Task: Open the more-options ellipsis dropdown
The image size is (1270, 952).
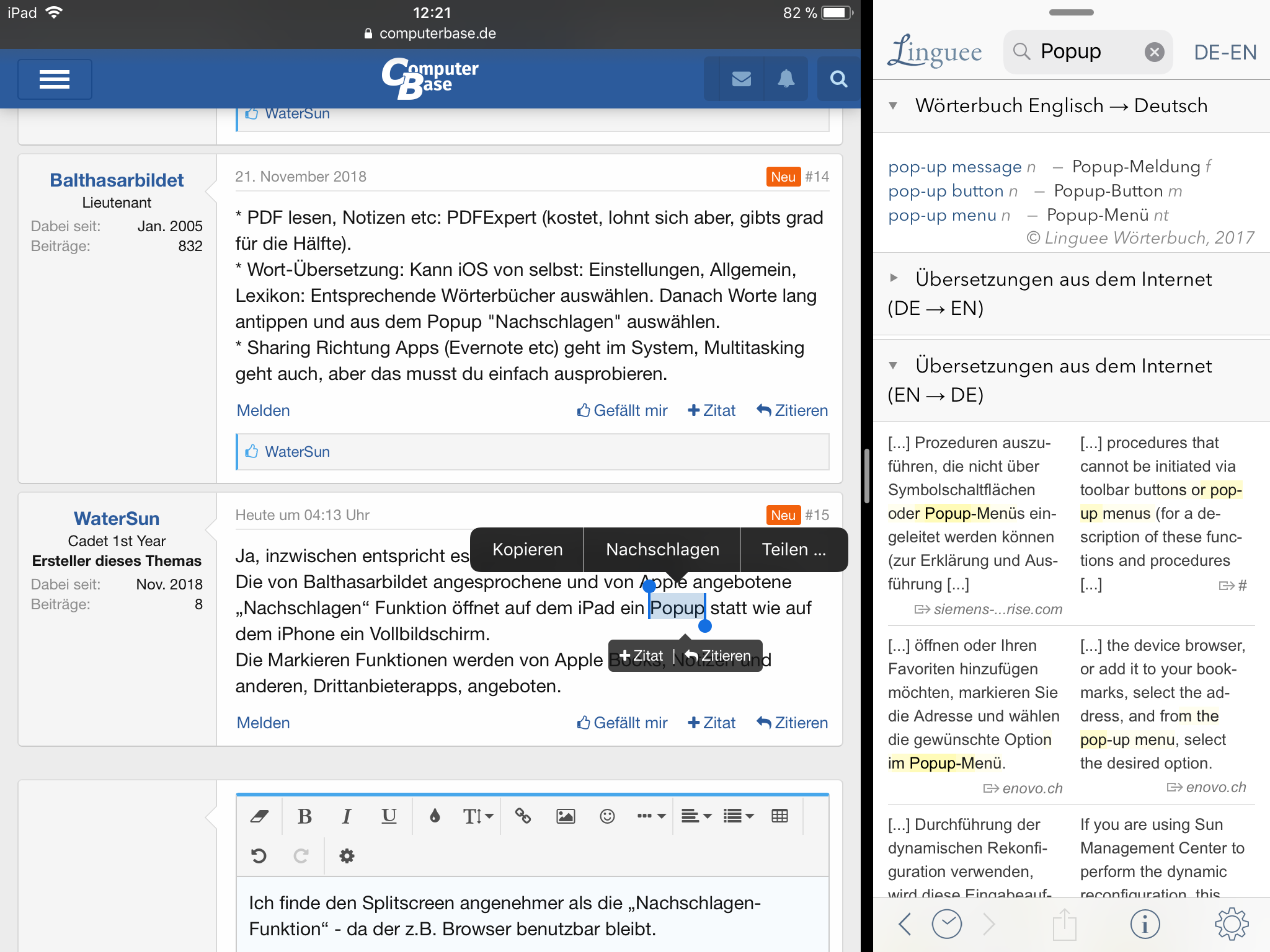Action: 652,816
